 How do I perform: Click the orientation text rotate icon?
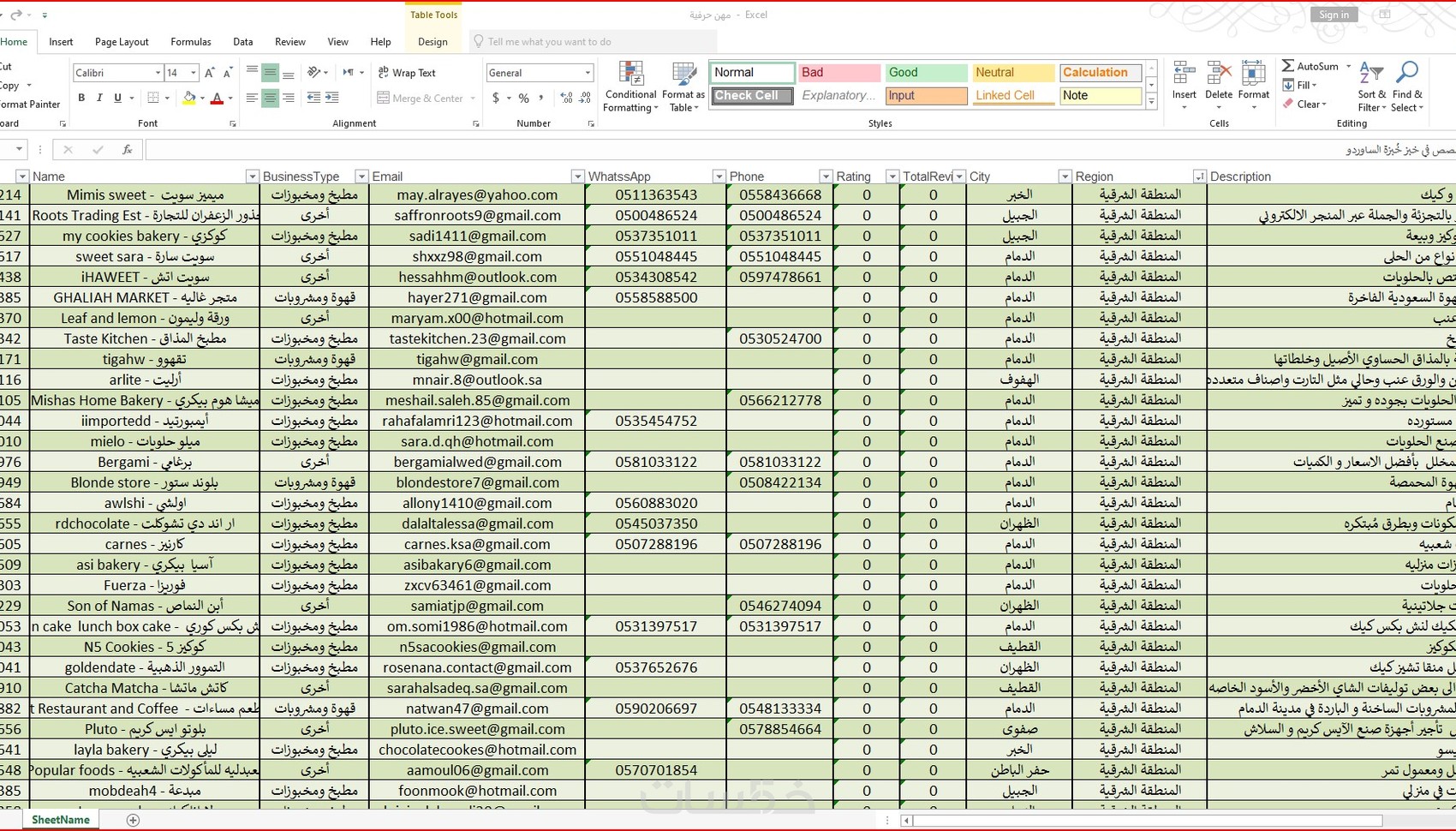tap(314, 73)
